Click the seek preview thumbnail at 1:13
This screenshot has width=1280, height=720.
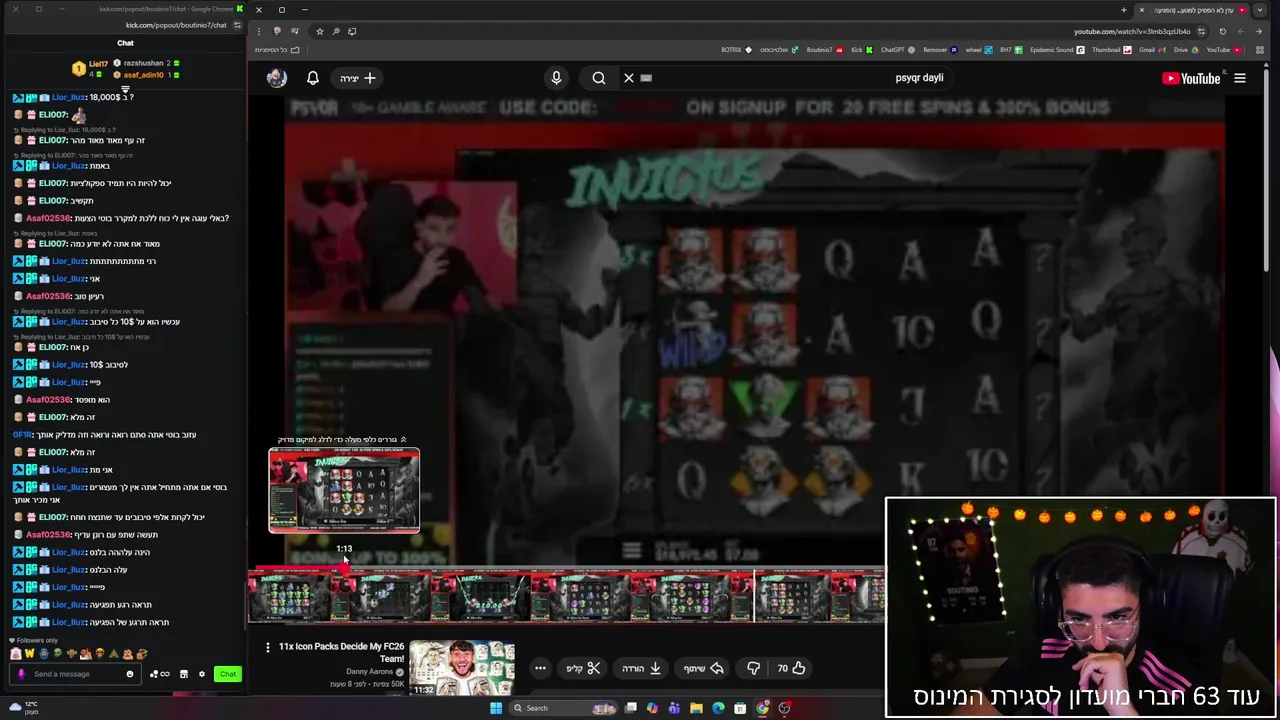point(344,490)
